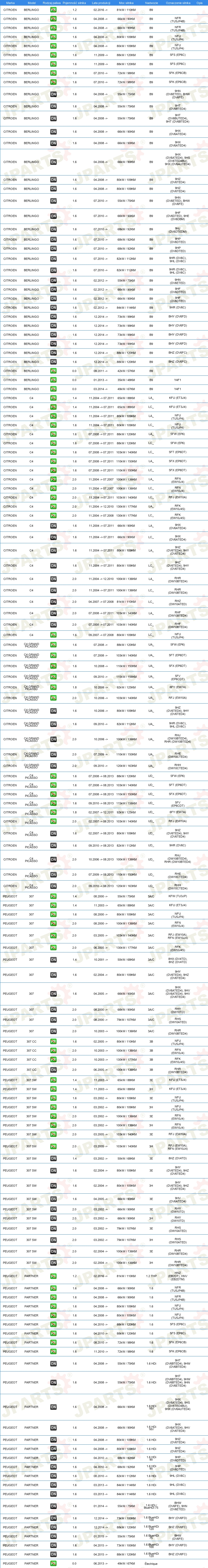Click the Electrique engine label in the last row
The height and width of the screenshot is (1568, 208).
click(x=151, y=1564)
